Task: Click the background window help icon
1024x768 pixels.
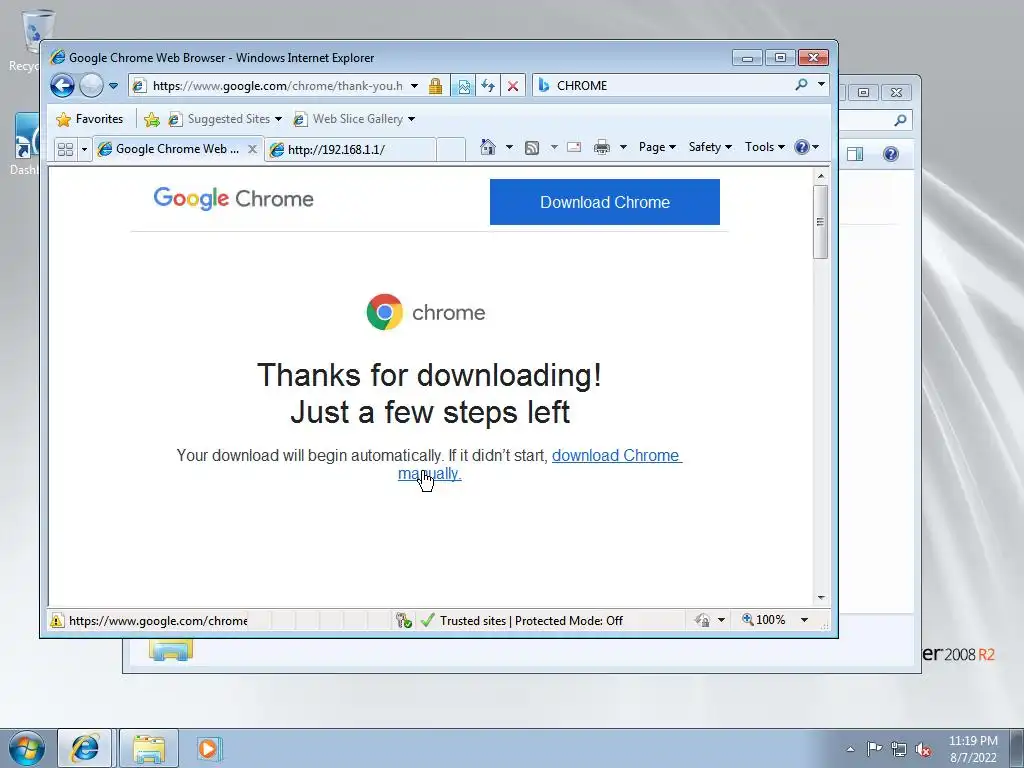Action: click(891, 154)
